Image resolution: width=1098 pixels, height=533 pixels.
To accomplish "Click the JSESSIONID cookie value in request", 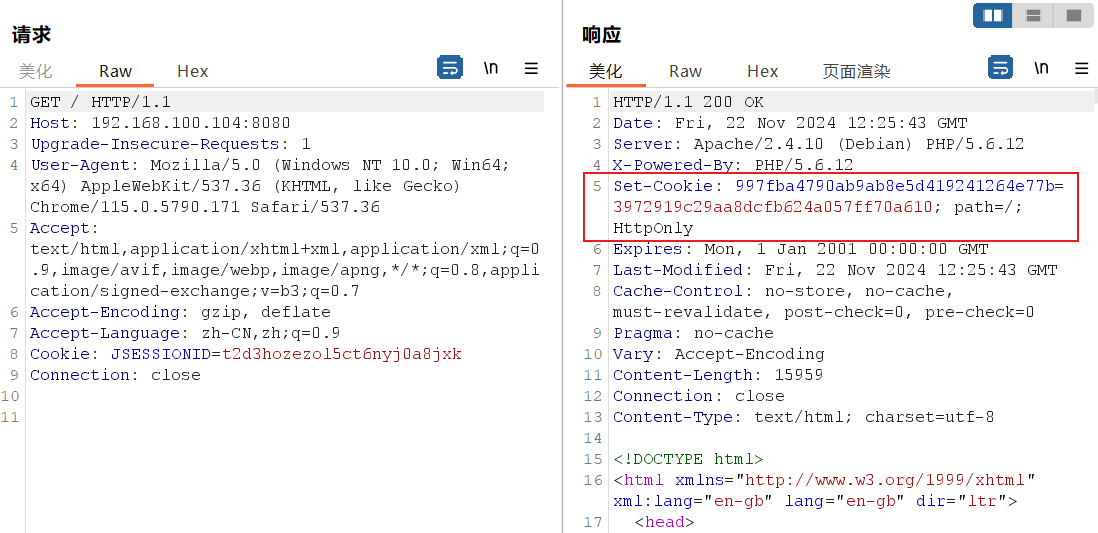I will click(341, 354).
